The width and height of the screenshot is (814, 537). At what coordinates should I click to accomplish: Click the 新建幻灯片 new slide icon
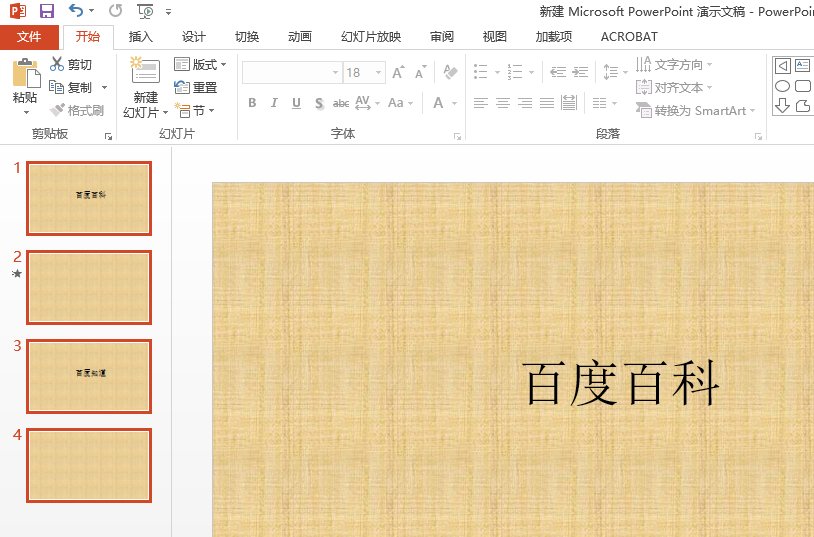click(145, 71)
